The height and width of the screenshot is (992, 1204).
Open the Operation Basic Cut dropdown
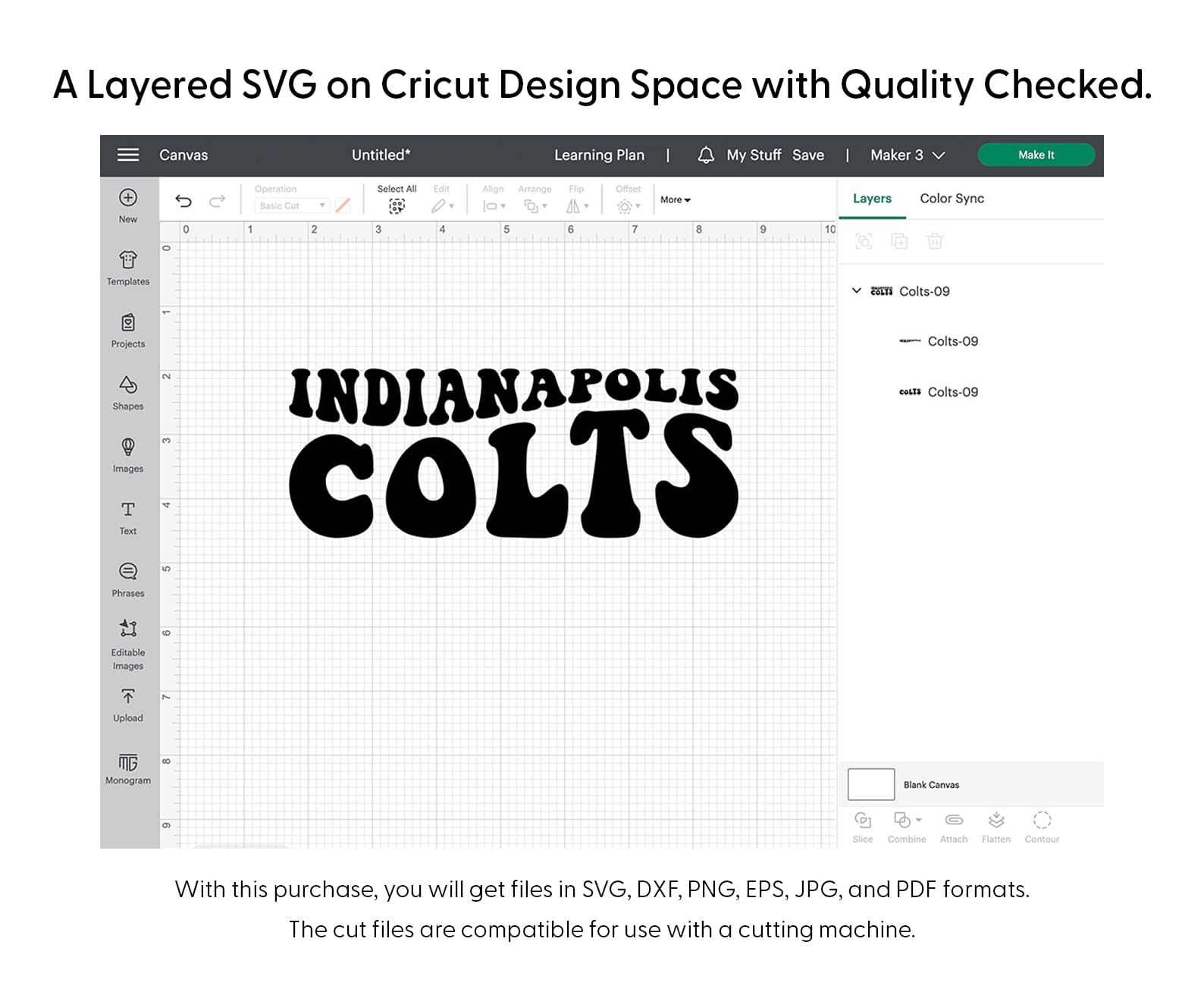[x=292, y=206]
